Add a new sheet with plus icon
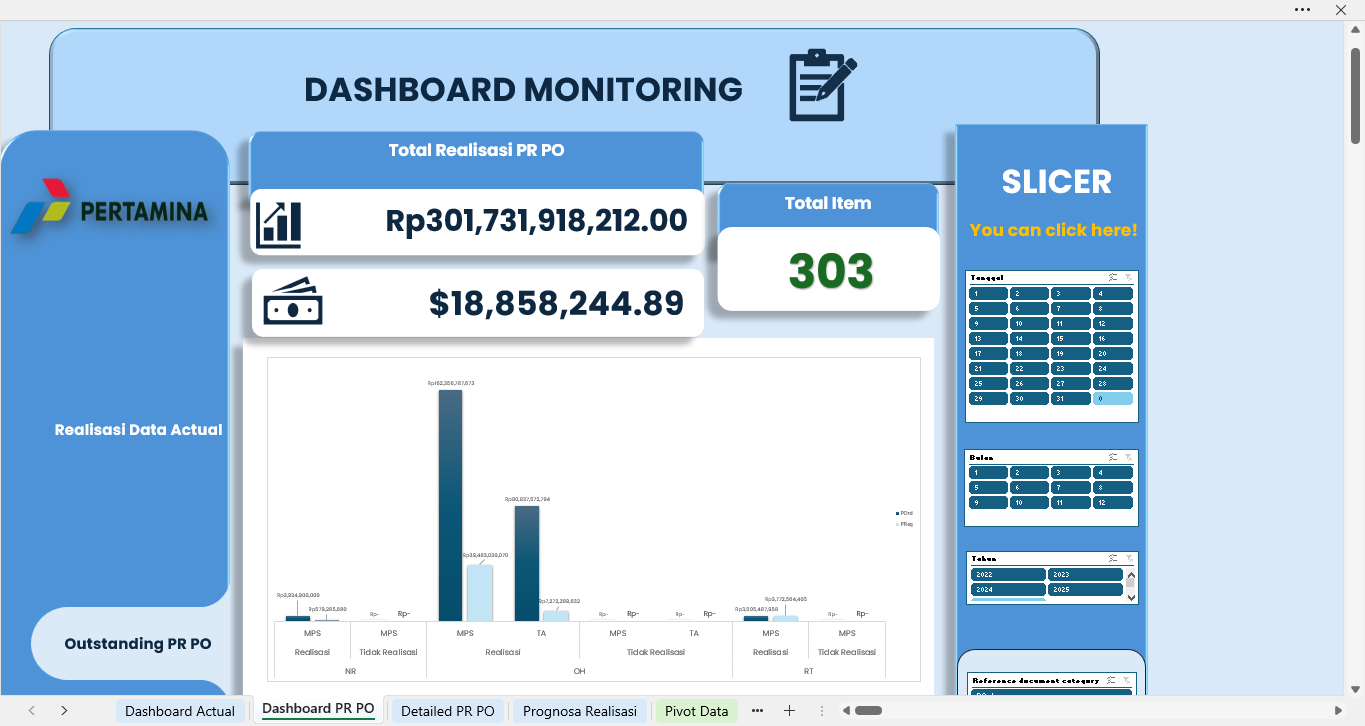This screenshot has height=726, width=1365. [x=789, y=711]
